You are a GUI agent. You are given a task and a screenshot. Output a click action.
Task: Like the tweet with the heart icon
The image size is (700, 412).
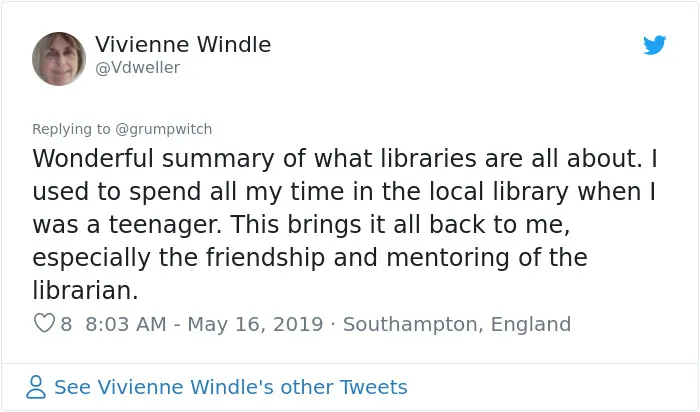[44, 323]
